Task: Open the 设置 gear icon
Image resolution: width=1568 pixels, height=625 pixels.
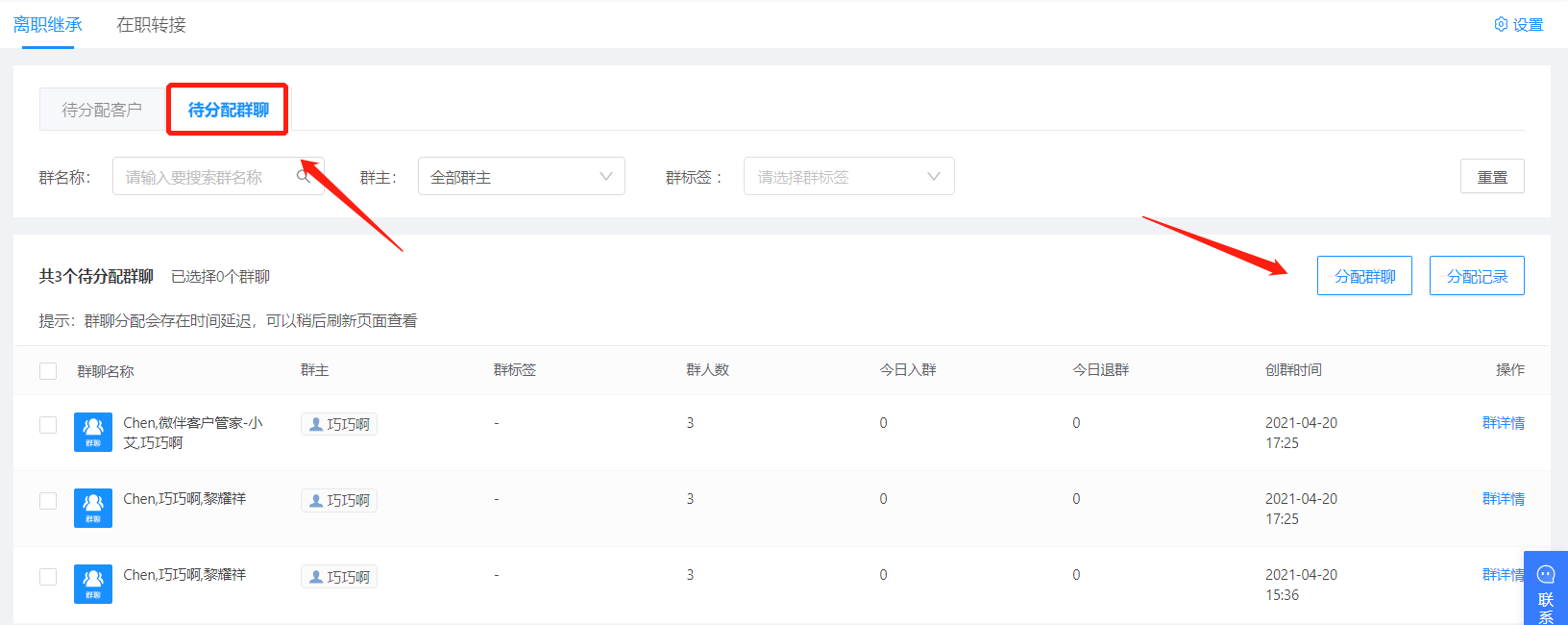Action: click(1501, 24)
